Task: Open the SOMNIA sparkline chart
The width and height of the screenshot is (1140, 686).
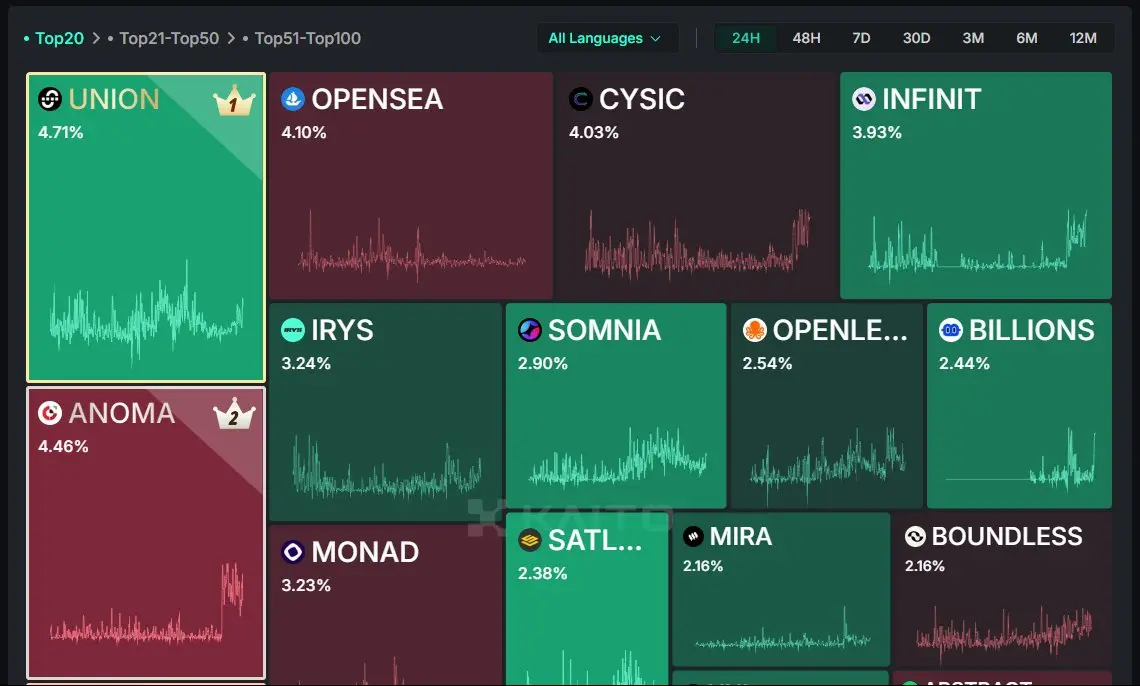Action: click(618, 458)
